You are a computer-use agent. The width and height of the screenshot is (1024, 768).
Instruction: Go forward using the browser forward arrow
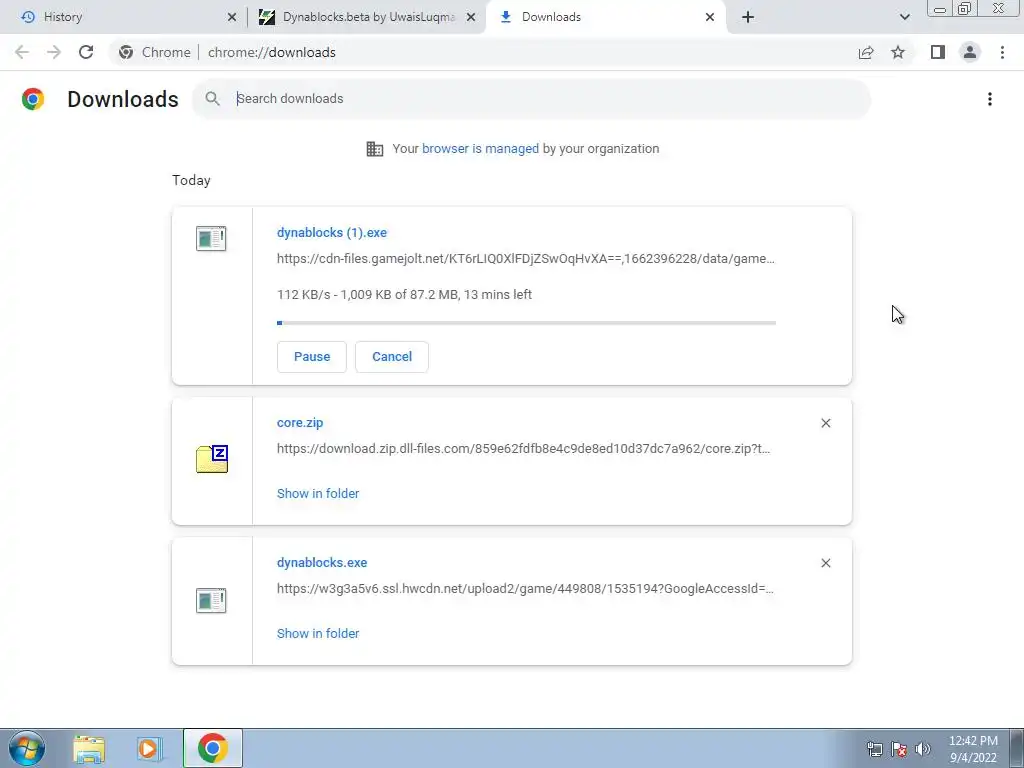point(54,52)
